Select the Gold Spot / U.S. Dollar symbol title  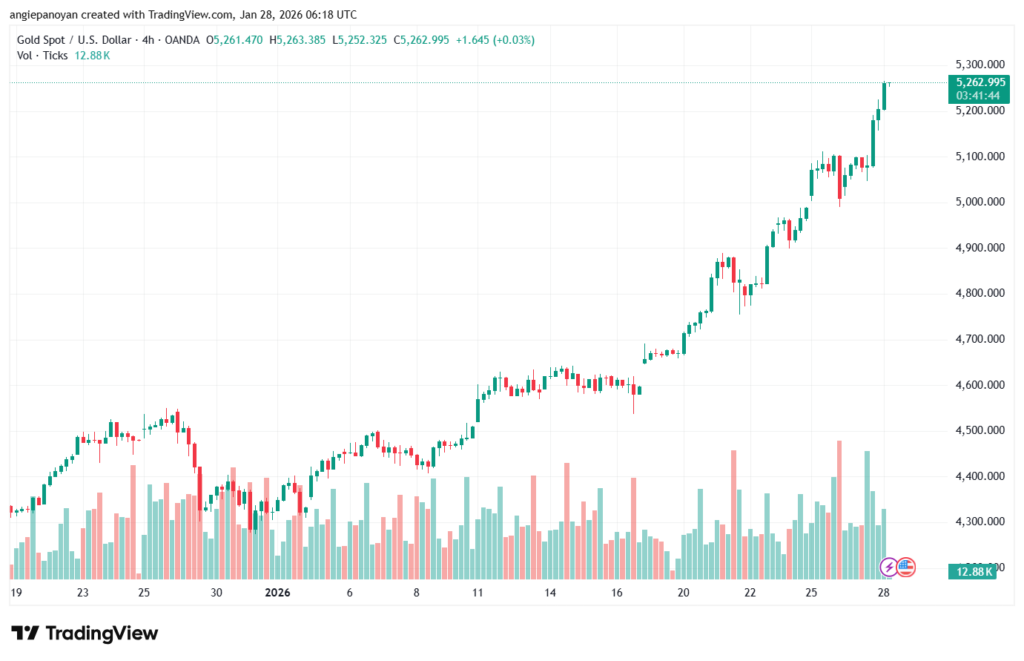[77, 40]
